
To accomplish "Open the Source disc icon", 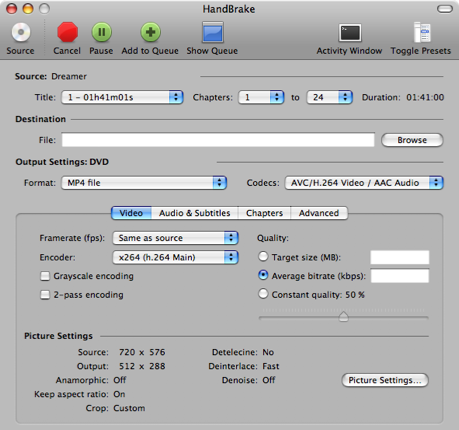I will tap(21, 32).
